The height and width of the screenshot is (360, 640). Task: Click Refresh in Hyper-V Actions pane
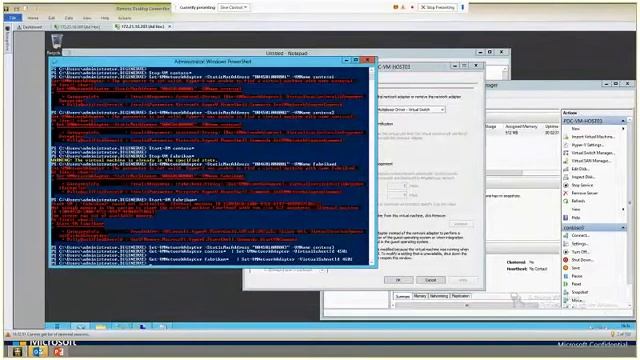(578, 201)
